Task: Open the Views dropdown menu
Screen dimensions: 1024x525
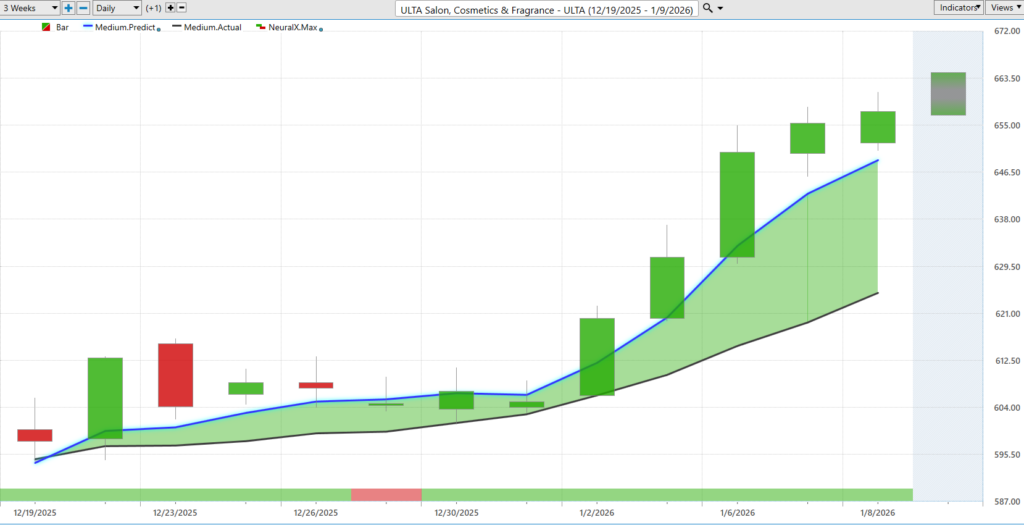Action: (1004, 8)
